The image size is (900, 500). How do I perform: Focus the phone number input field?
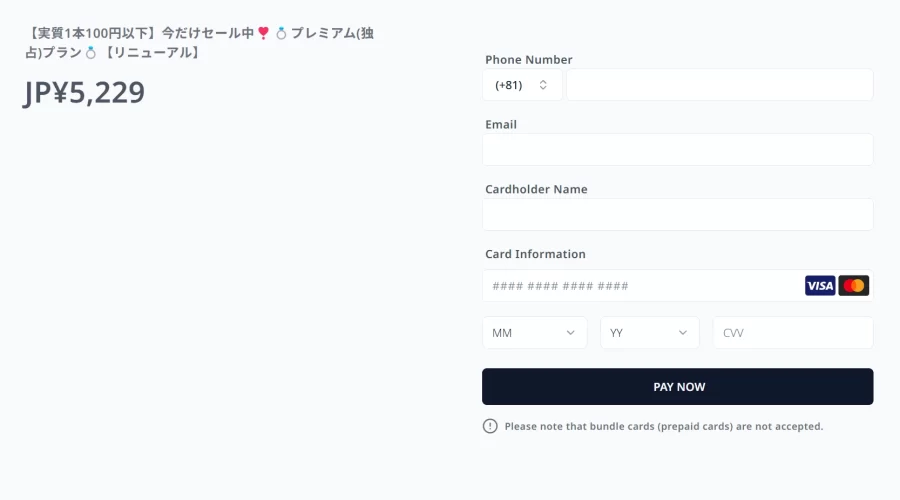click(720, 85)
